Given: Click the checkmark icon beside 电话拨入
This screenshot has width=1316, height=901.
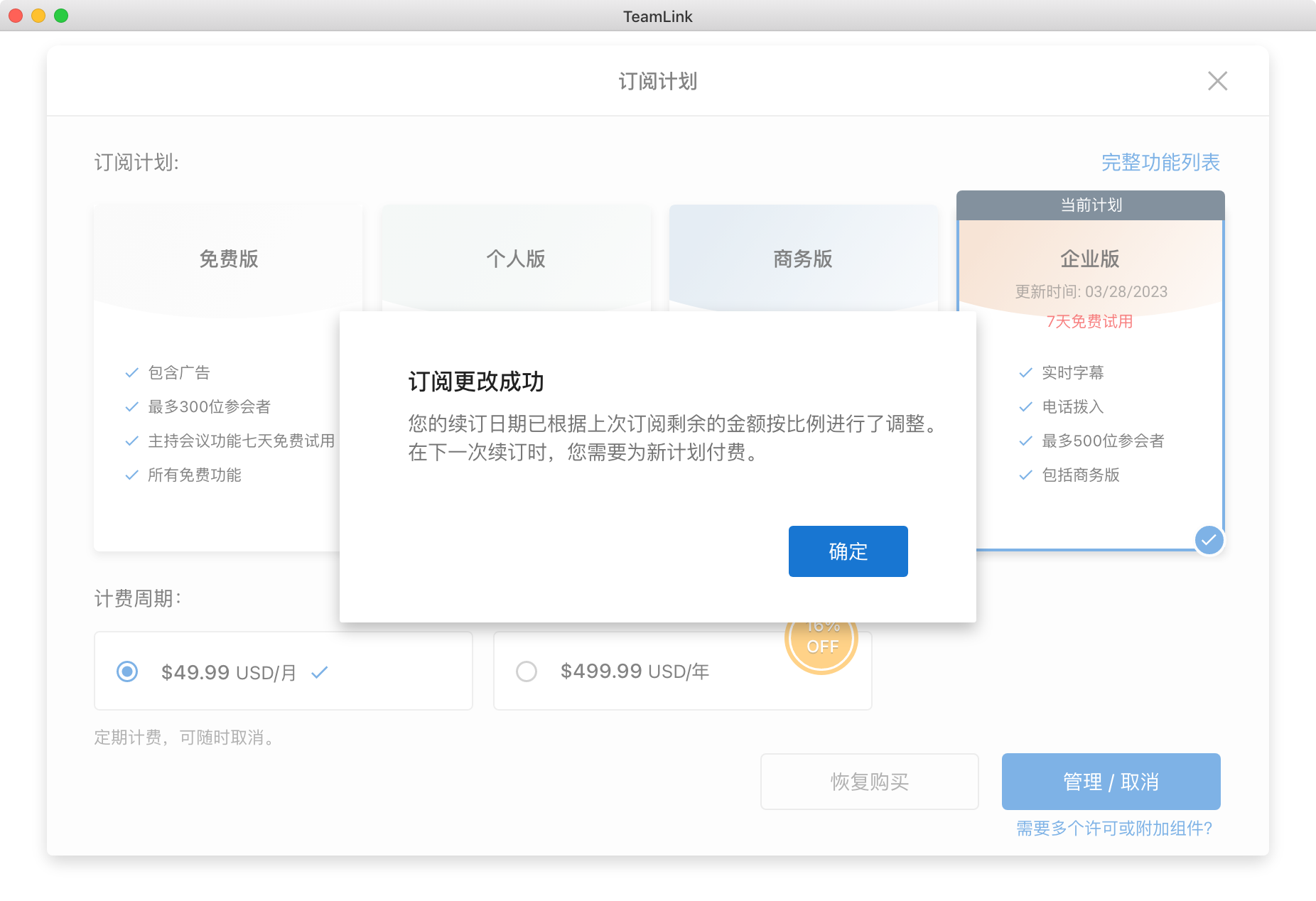Looking at the screenshot, I should click(1025, 407).
